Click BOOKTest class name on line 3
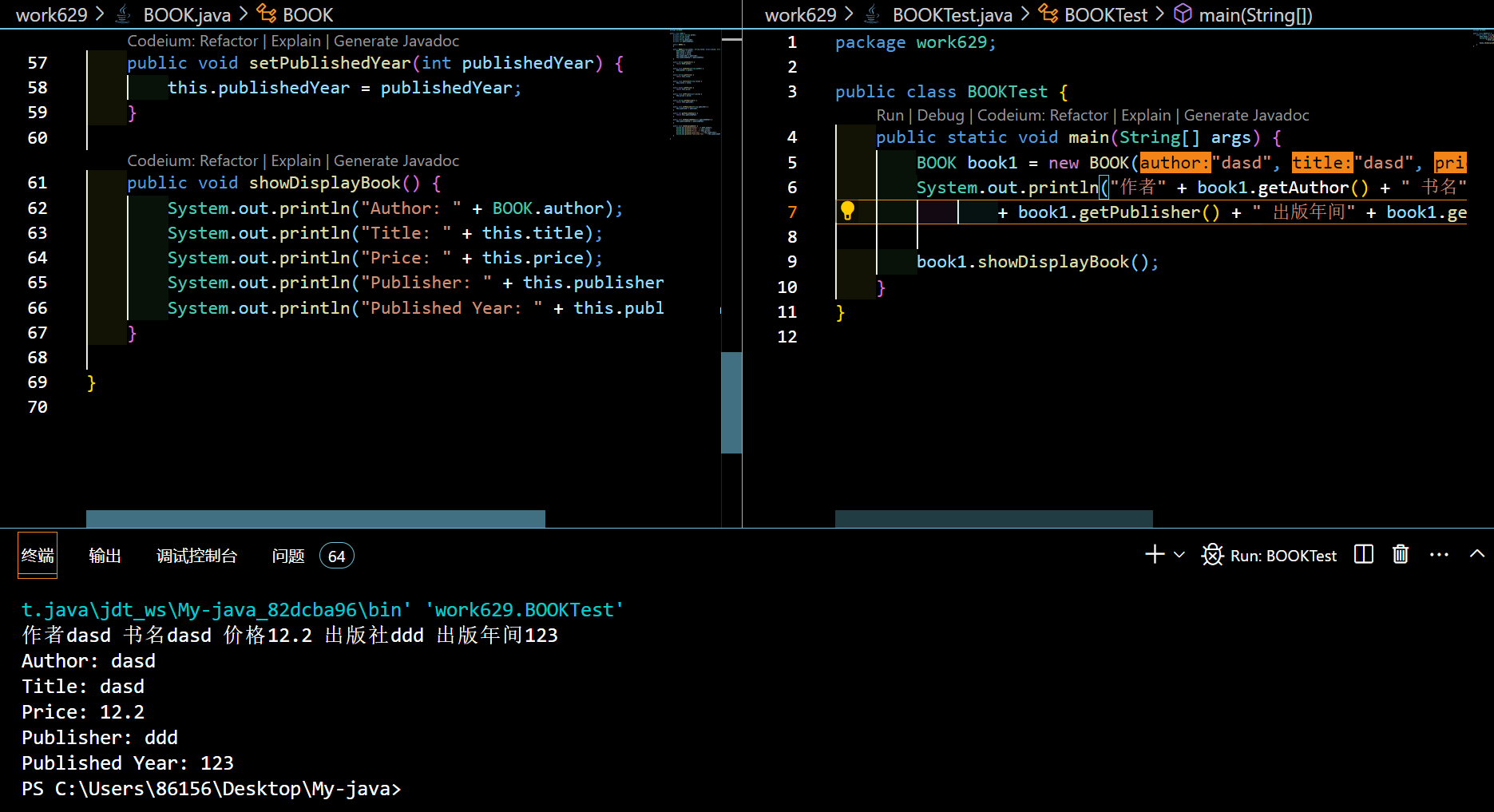The height and width of the screenshot is (812, 1494). pos(1007,92)
